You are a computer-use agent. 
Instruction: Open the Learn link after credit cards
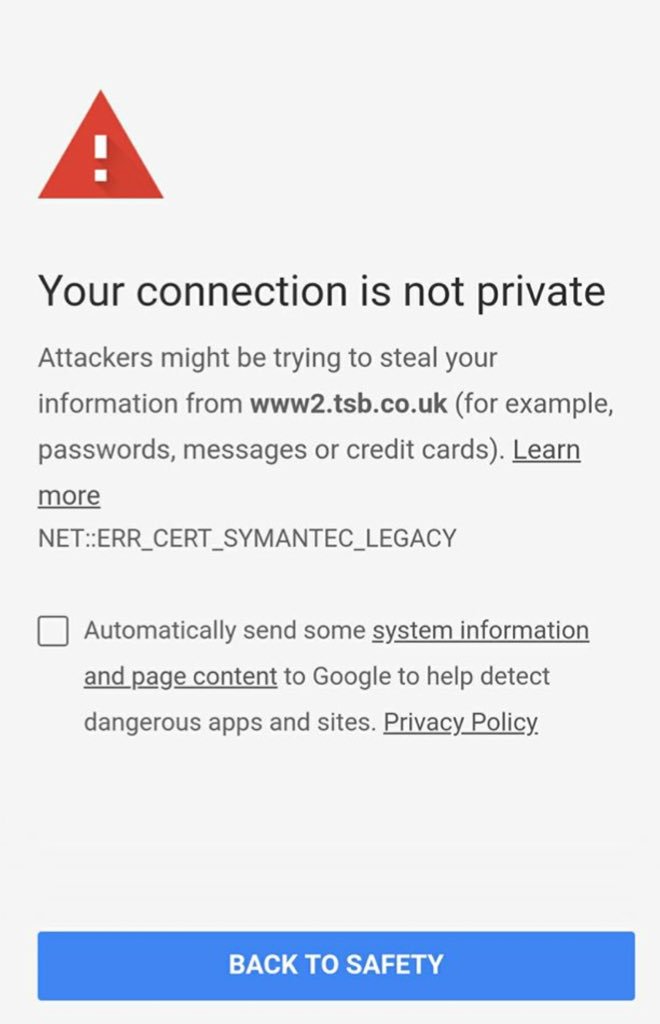pos(546,450)
